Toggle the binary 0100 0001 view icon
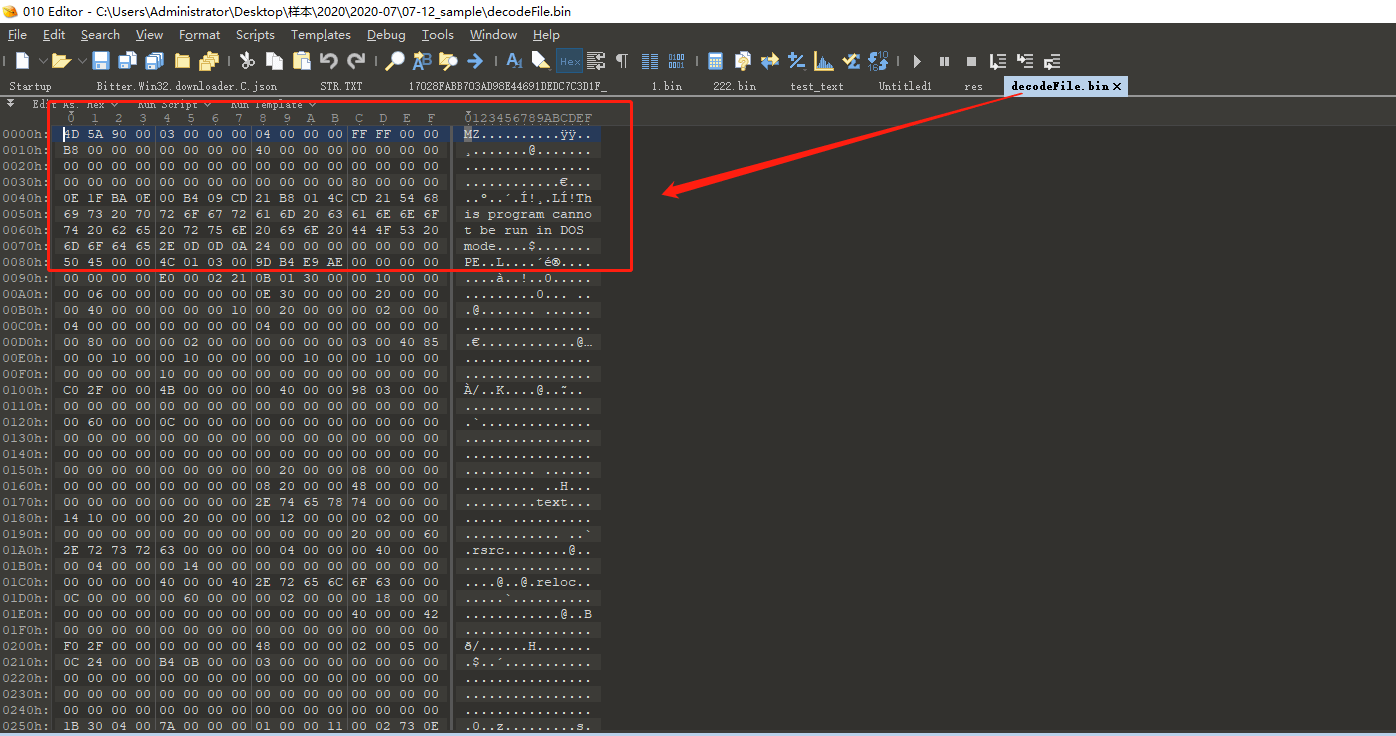1396x736 pixels. click(675, 61)
